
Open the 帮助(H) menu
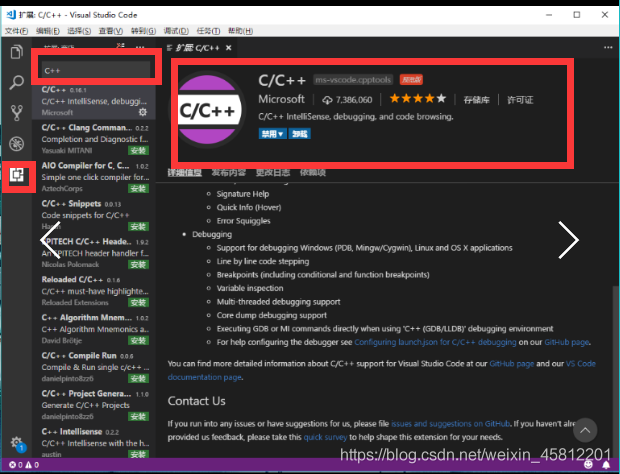[240, 31]
